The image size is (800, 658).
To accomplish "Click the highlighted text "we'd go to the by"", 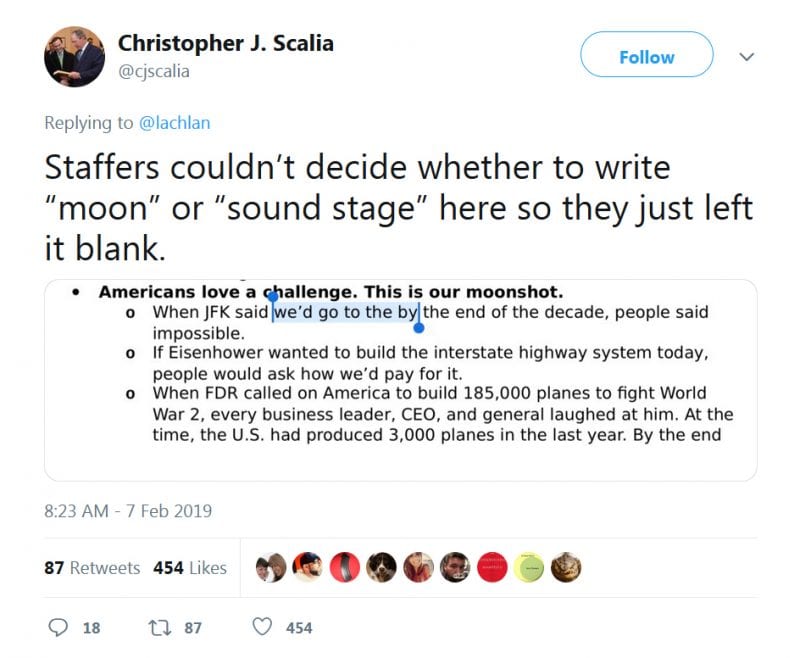I will [x=346, y=312].
